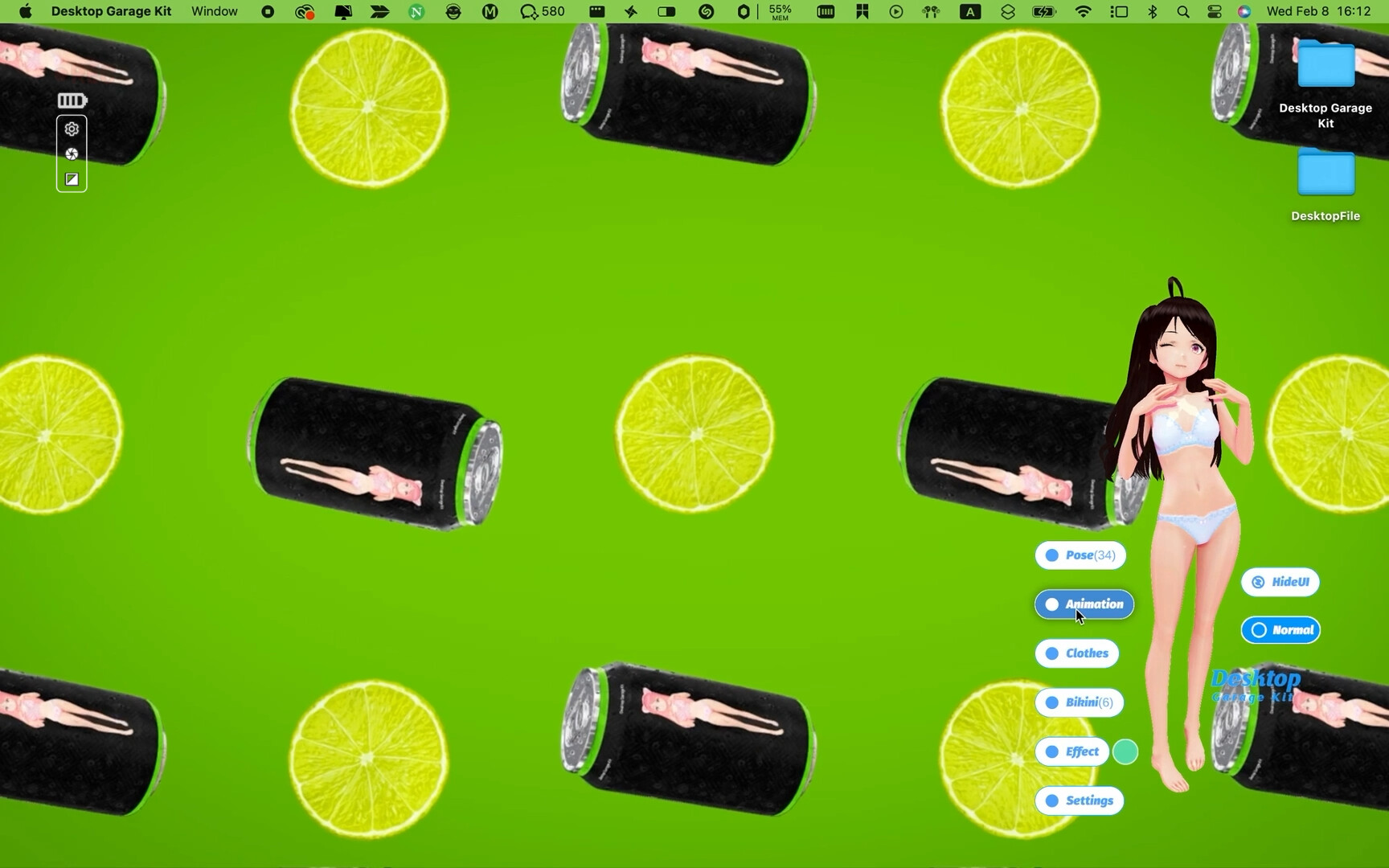Open Spotlight search from the menu bar

click(1182, 11)
